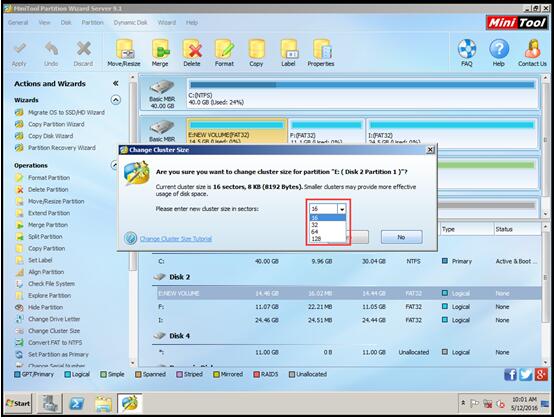Select I:(FAT32) partition block in disk map

click(x=452, y=131)
